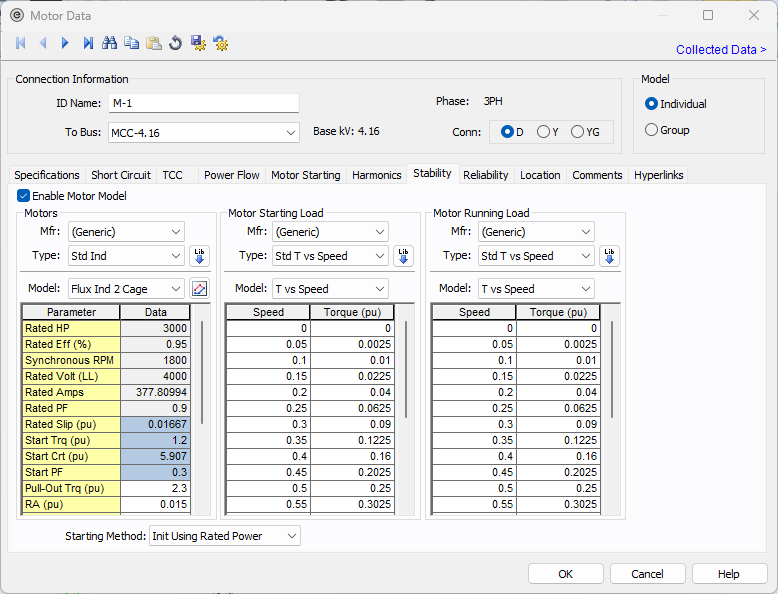Image resolution: width=778 pixels, height=594 pixels.
Task: Click the next record arrow icon
Action: pyautogui.click(x=65, y=43)
